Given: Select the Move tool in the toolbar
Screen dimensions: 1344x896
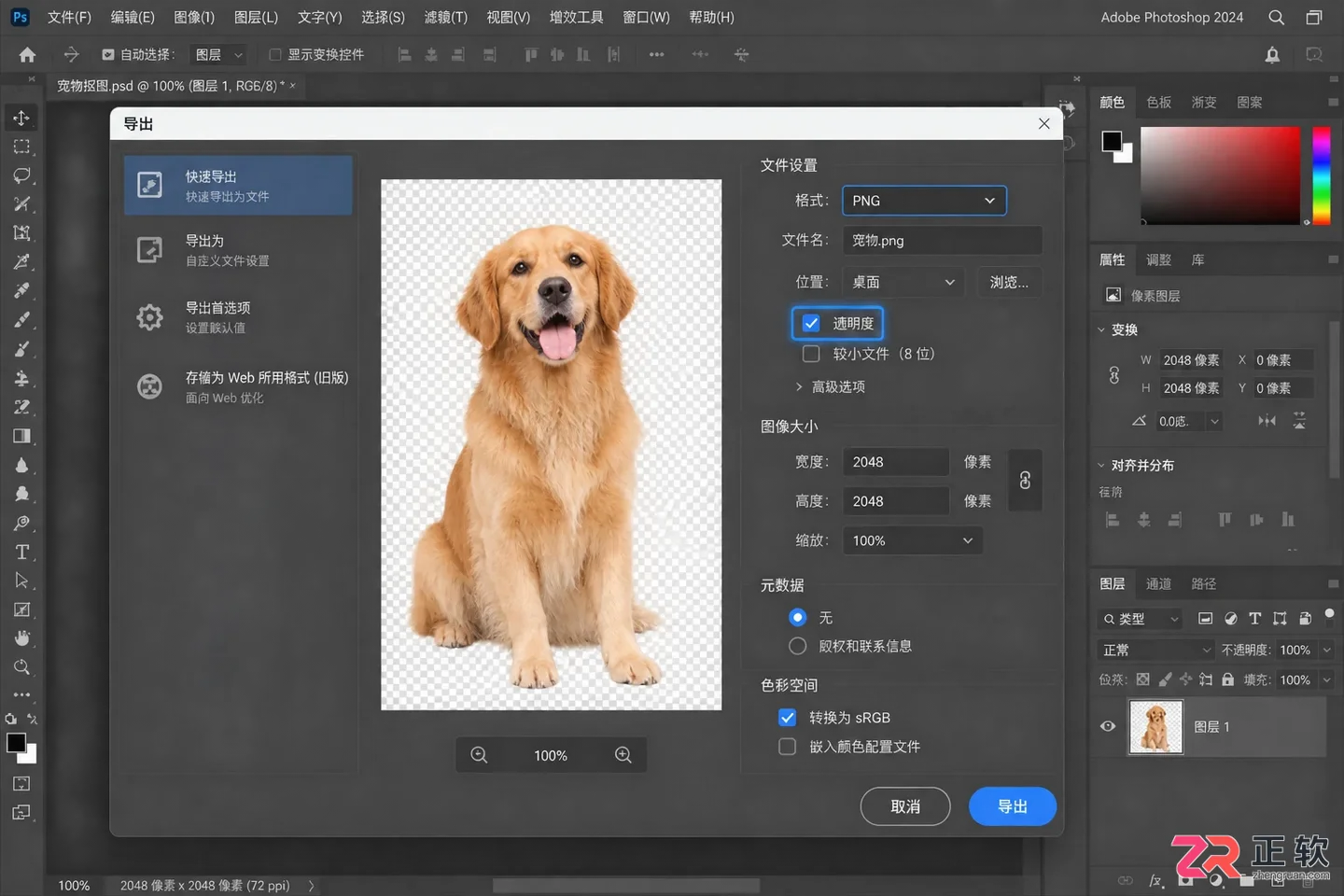Looking at the screenshot, I should tap(21, 118).
